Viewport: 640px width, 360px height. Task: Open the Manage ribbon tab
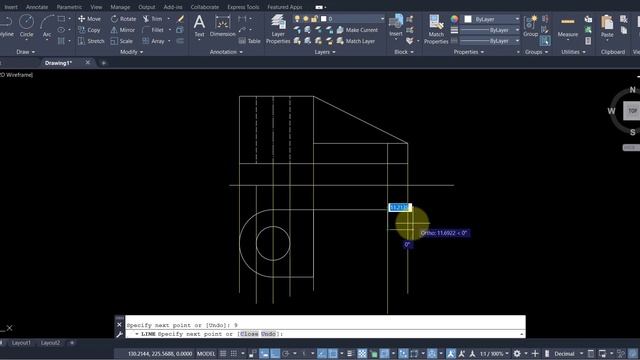120,7
